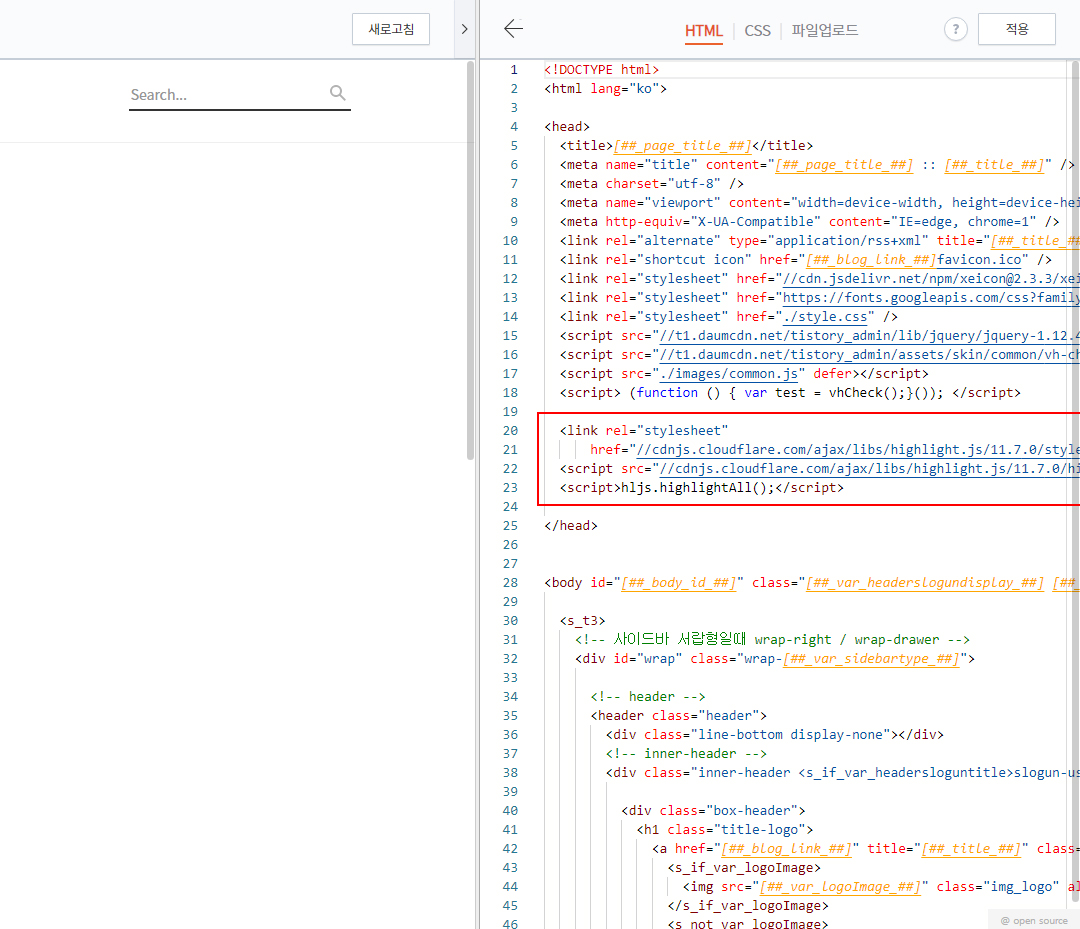The height and width of the screenshot is (929, 1080).
Task: Click the ./images/common.js link
Action: pyautogui.click(x=729, y=374)
